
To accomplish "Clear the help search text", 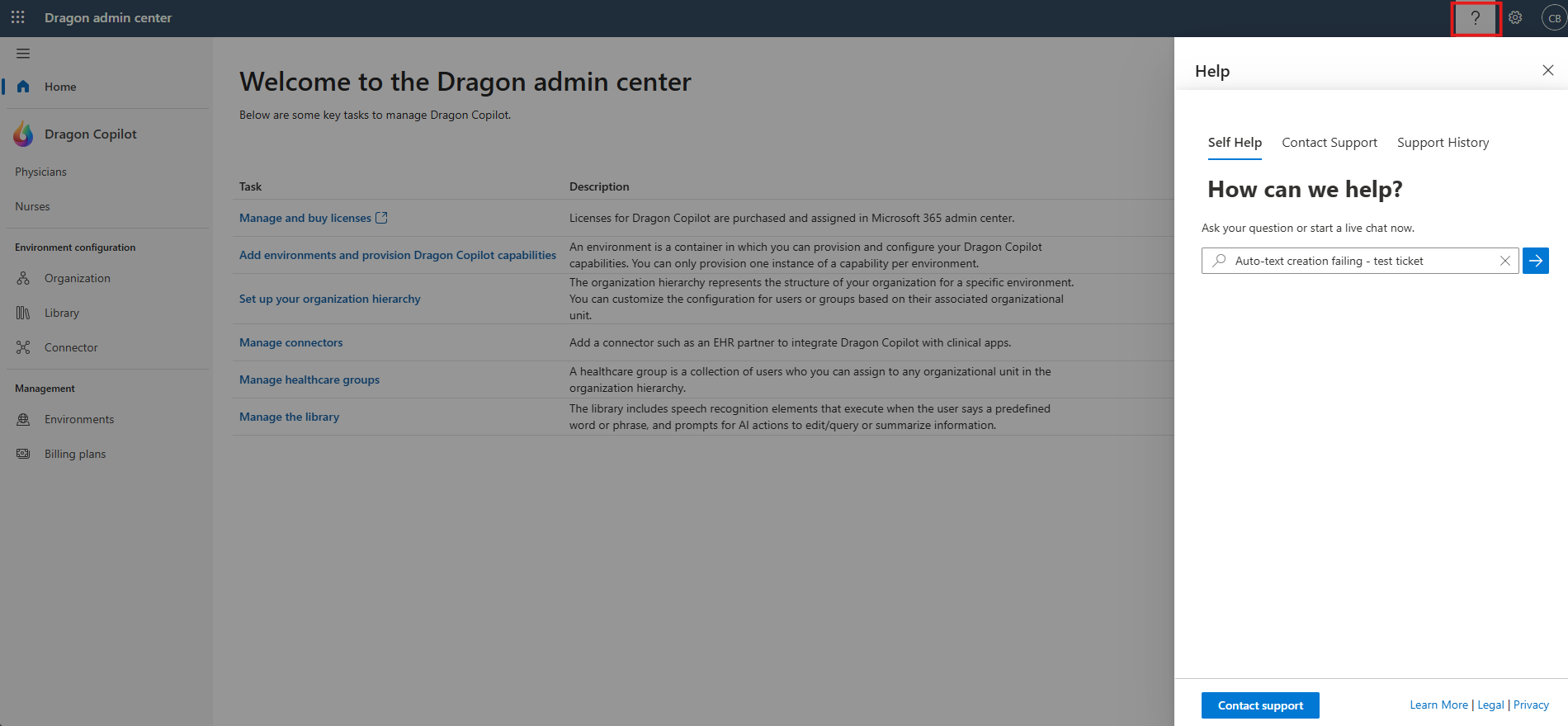I will (1505, 261).
